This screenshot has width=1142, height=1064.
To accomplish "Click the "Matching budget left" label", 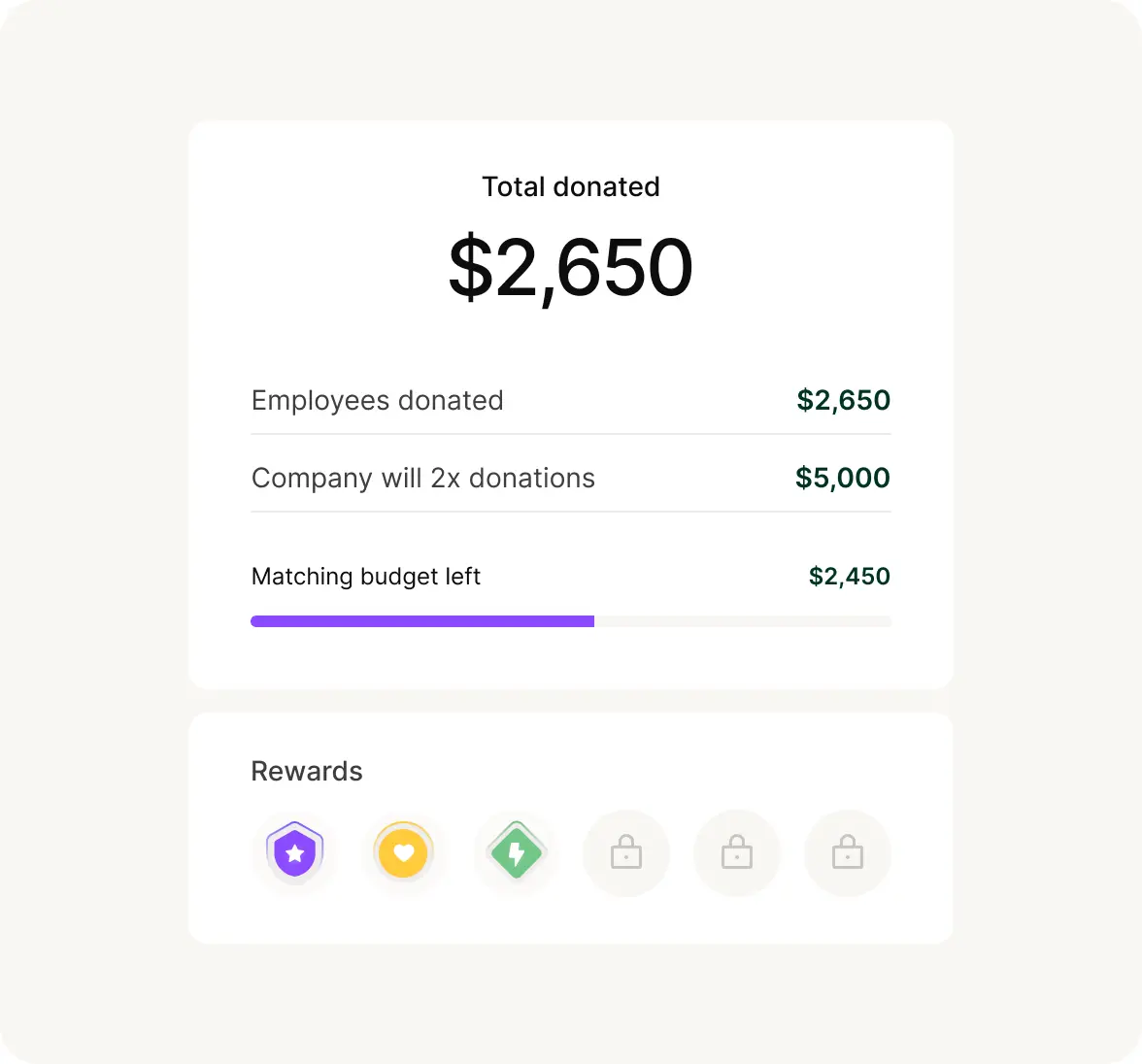I will tap(365, 577).
